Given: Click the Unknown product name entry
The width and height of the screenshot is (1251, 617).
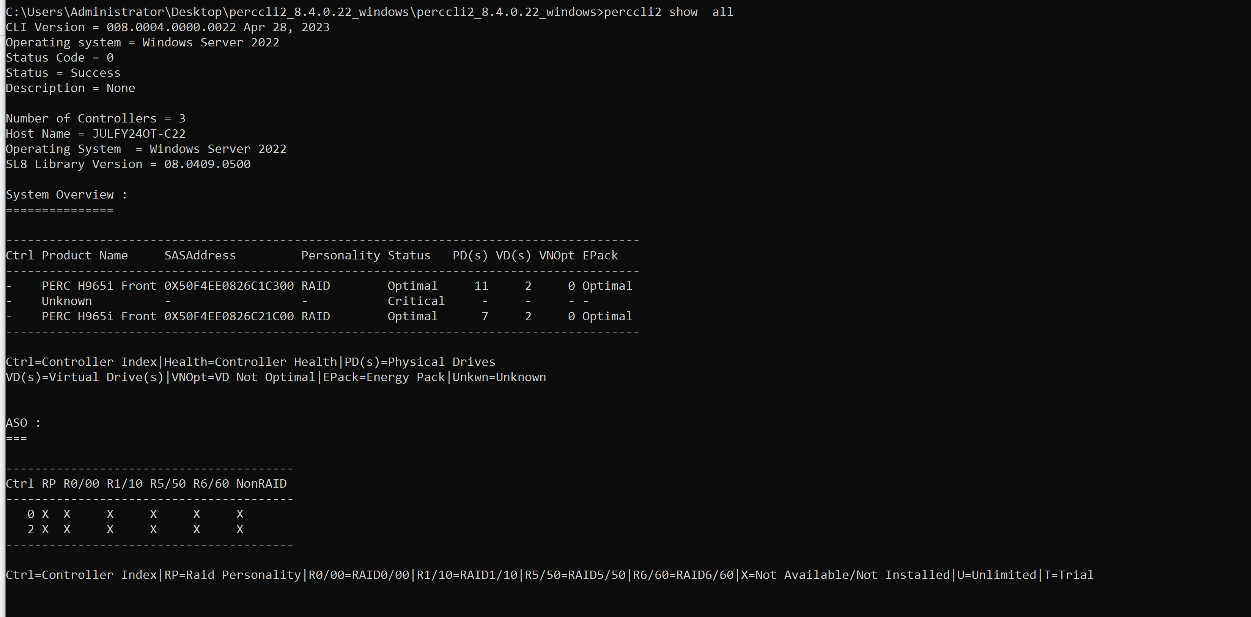Looking at the screenshot, I should pos(67,301).
